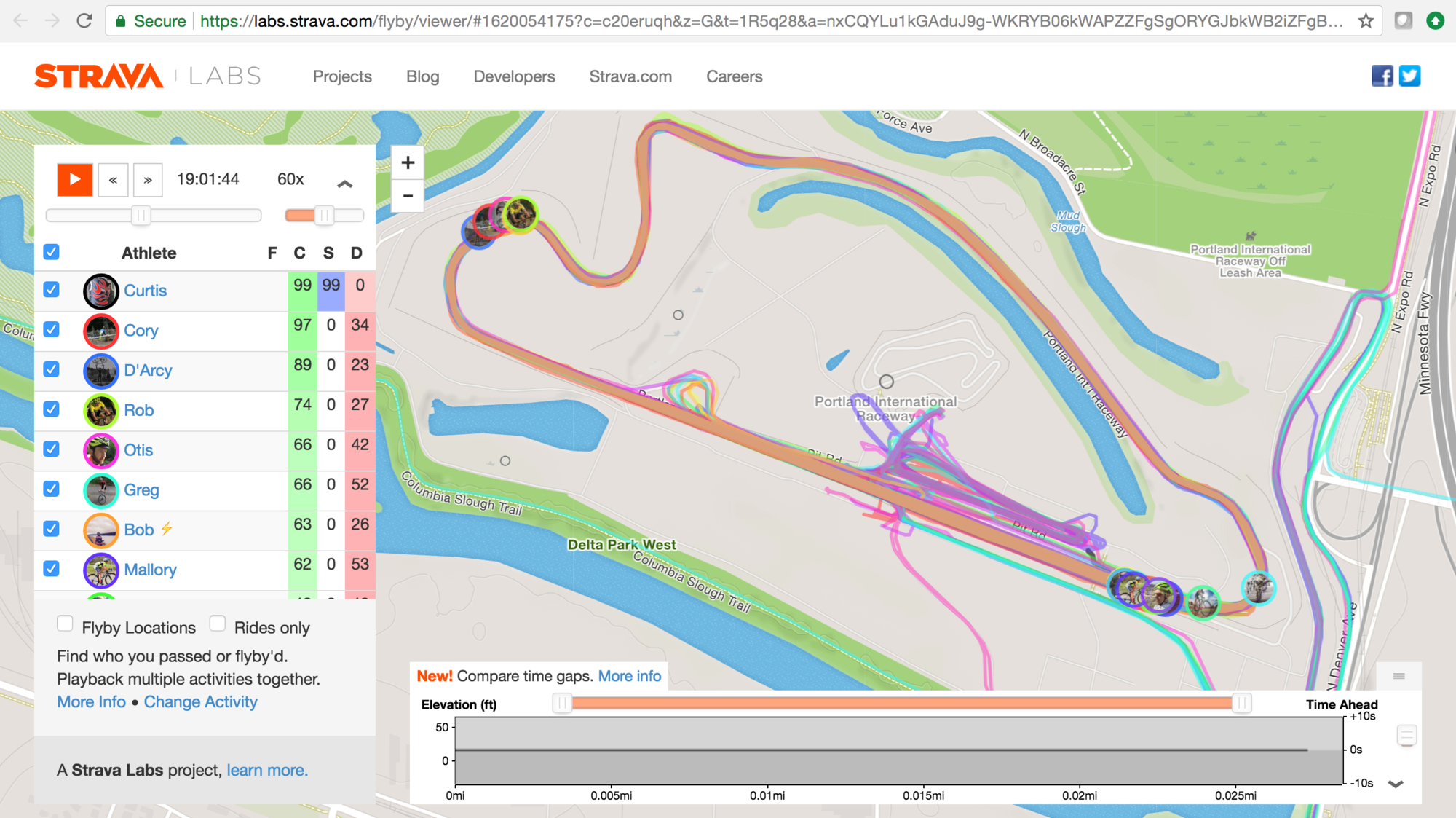Image resolution: width=1456 pixels, height=818 pixels.
Task: Uncheck Cory's checkbox
Action: tap(51, 329)
